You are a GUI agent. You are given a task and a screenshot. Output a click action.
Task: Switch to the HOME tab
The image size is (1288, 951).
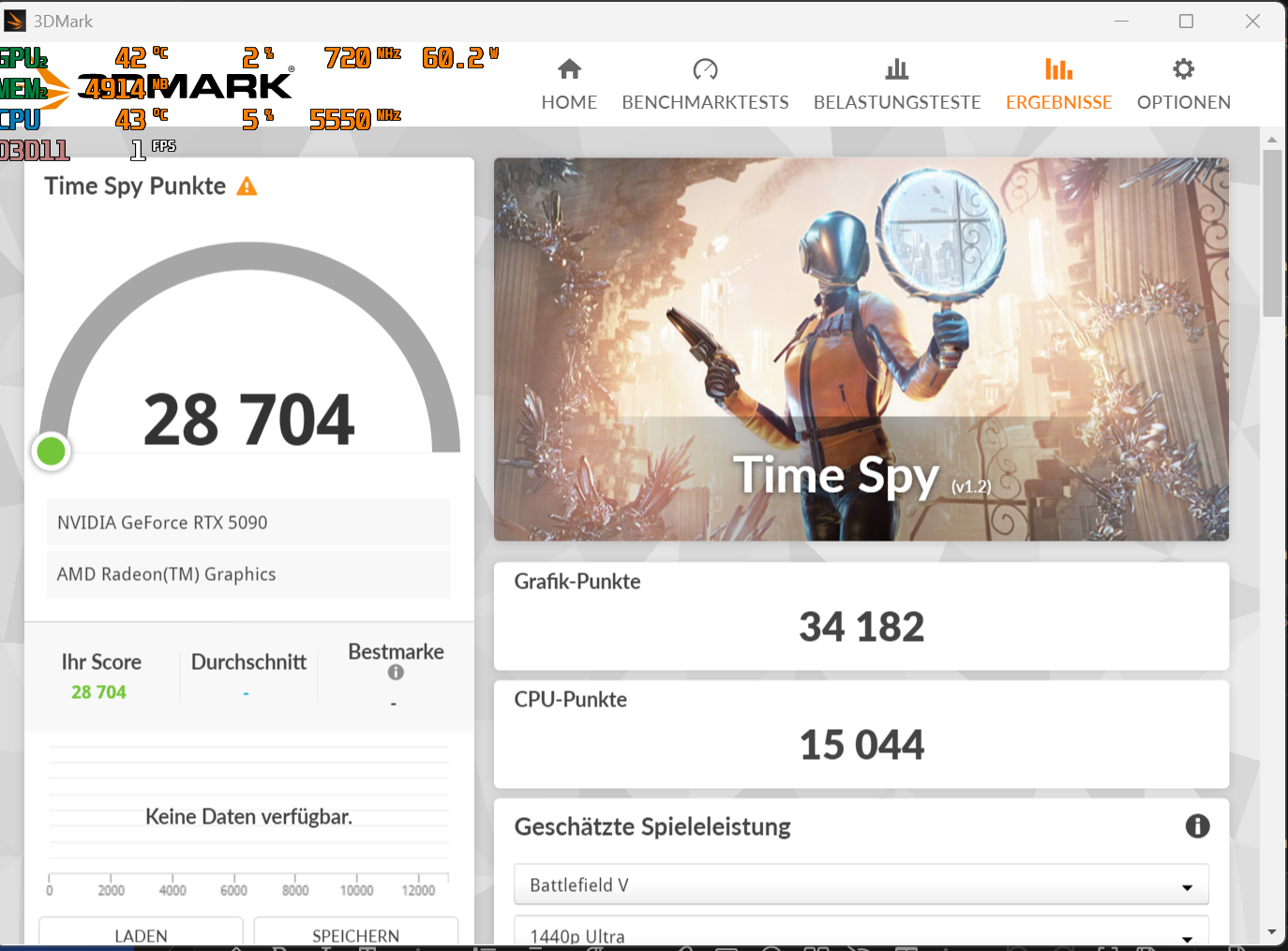tap(569, 82)
